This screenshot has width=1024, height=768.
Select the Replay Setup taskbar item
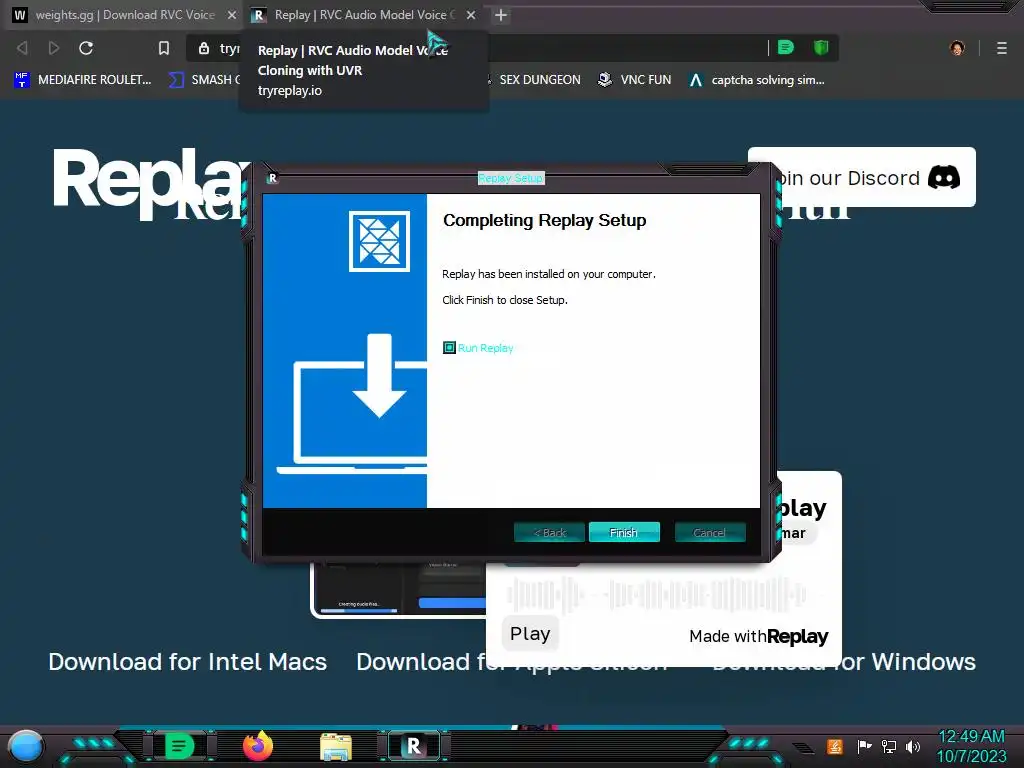coord(413,746)
